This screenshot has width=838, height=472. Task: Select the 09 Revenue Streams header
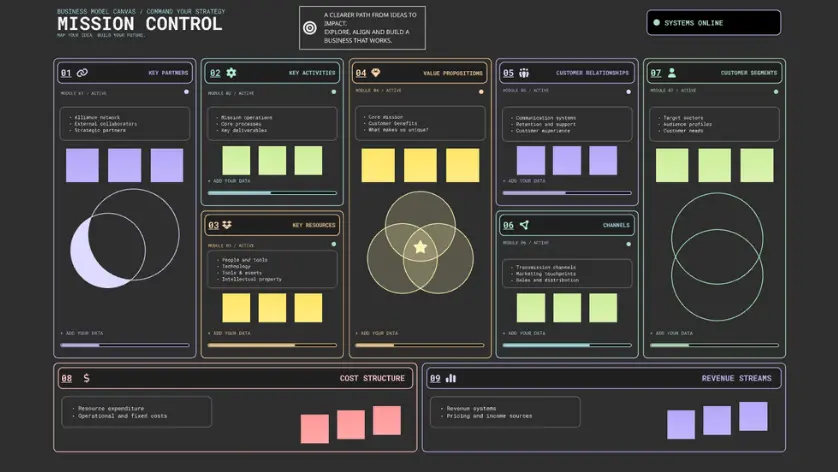coord(603,378)
